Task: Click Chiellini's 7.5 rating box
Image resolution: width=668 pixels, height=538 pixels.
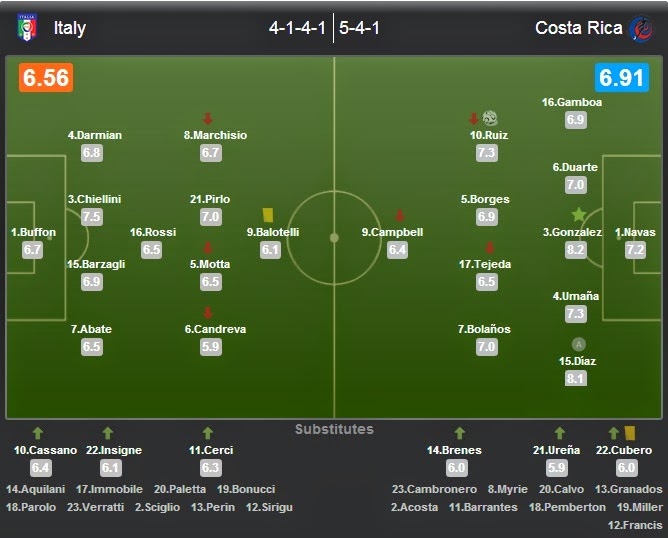Action: pos(92,217)
